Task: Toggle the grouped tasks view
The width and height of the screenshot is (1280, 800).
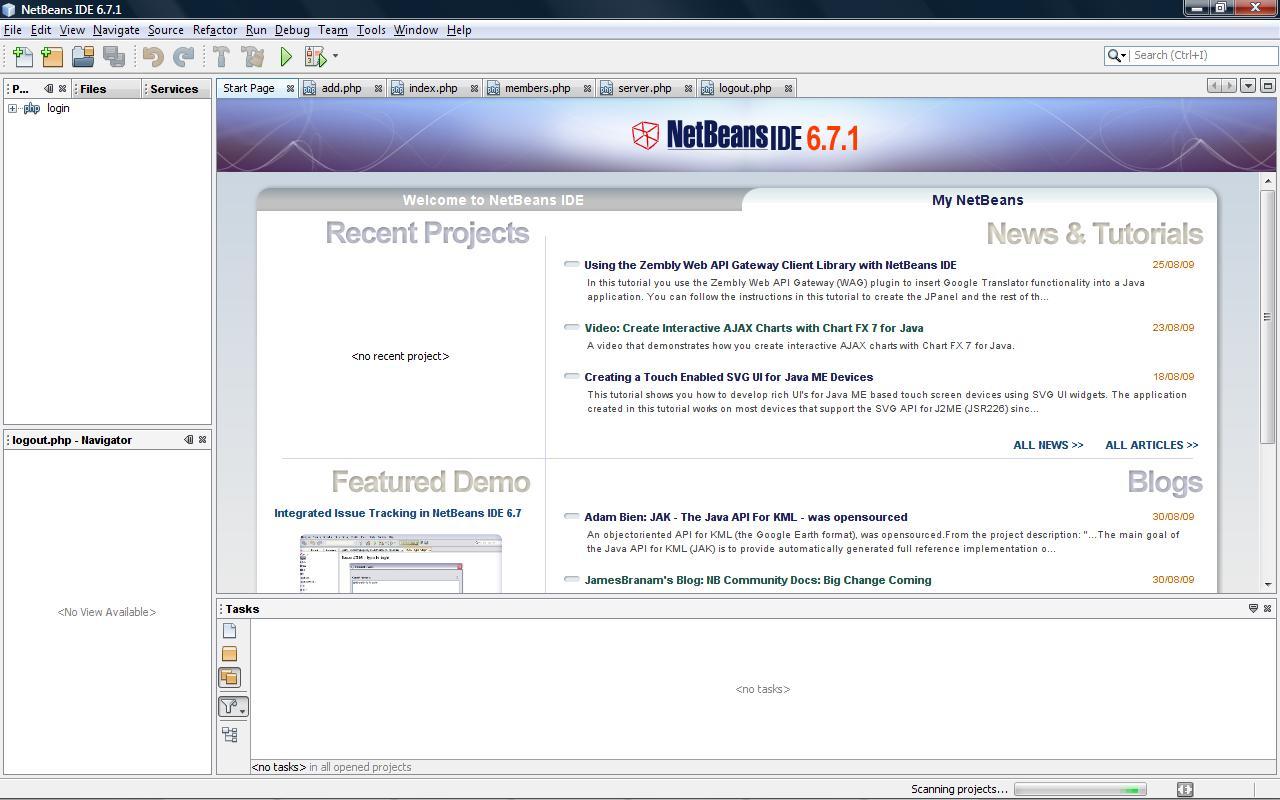Action: pyautogui.click(x=230, y=734)
